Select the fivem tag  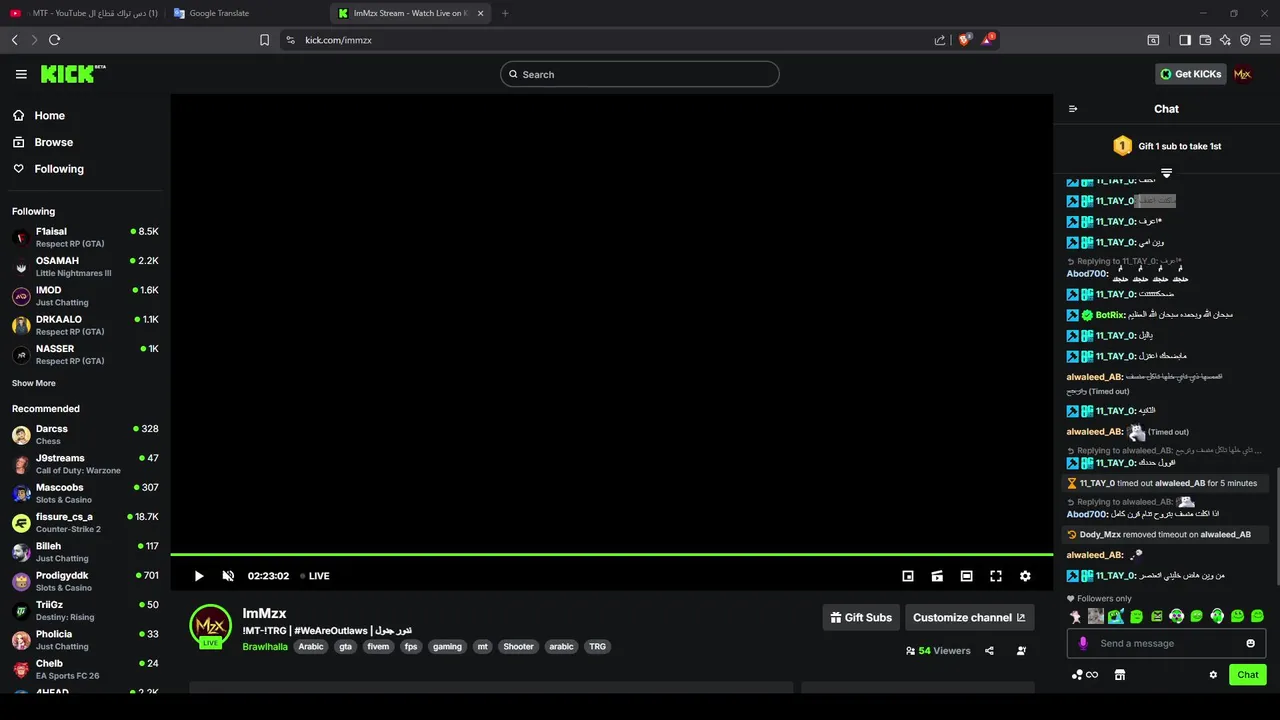(378, 647)
